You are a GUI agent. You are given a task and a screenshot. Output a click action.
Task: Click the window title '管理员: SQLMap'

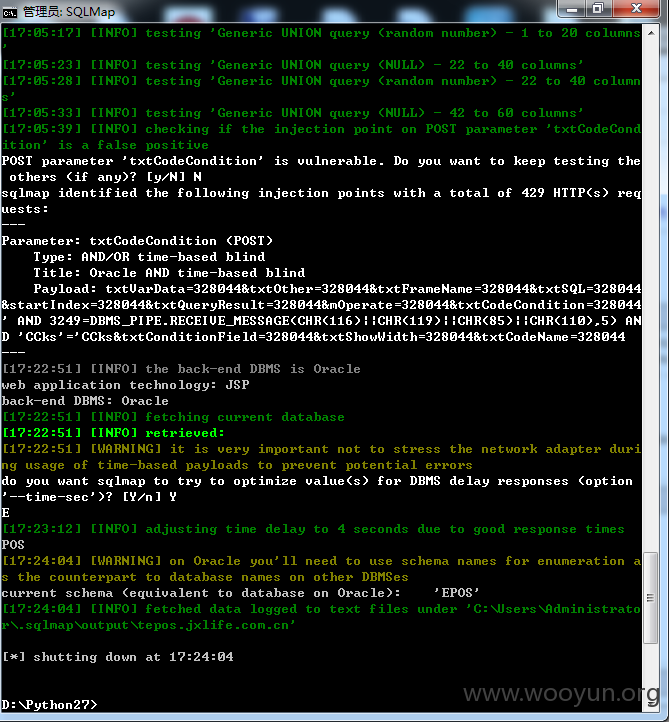click(69, 12)
